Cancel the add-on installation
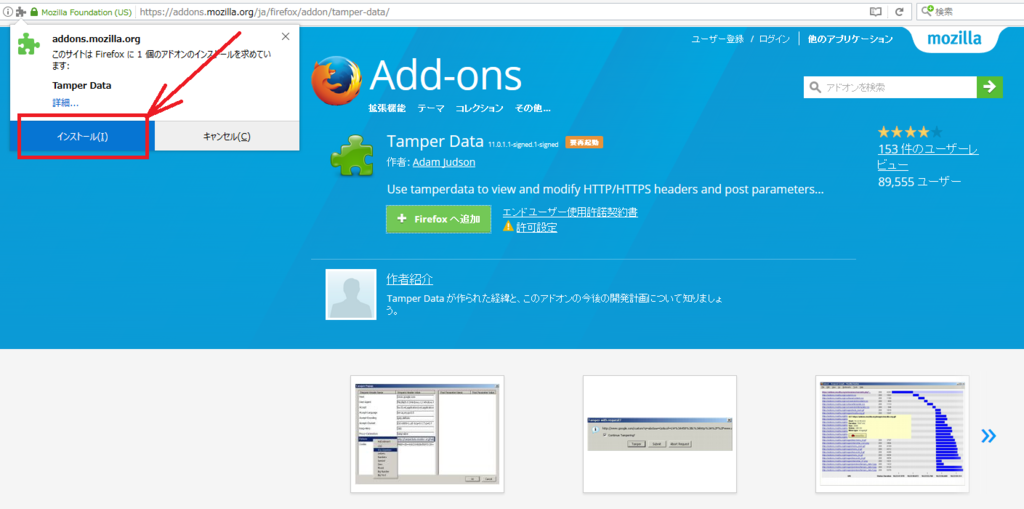Image resolution: width=1024 pixels, height=509 pixels. click(x=227, y=137)
